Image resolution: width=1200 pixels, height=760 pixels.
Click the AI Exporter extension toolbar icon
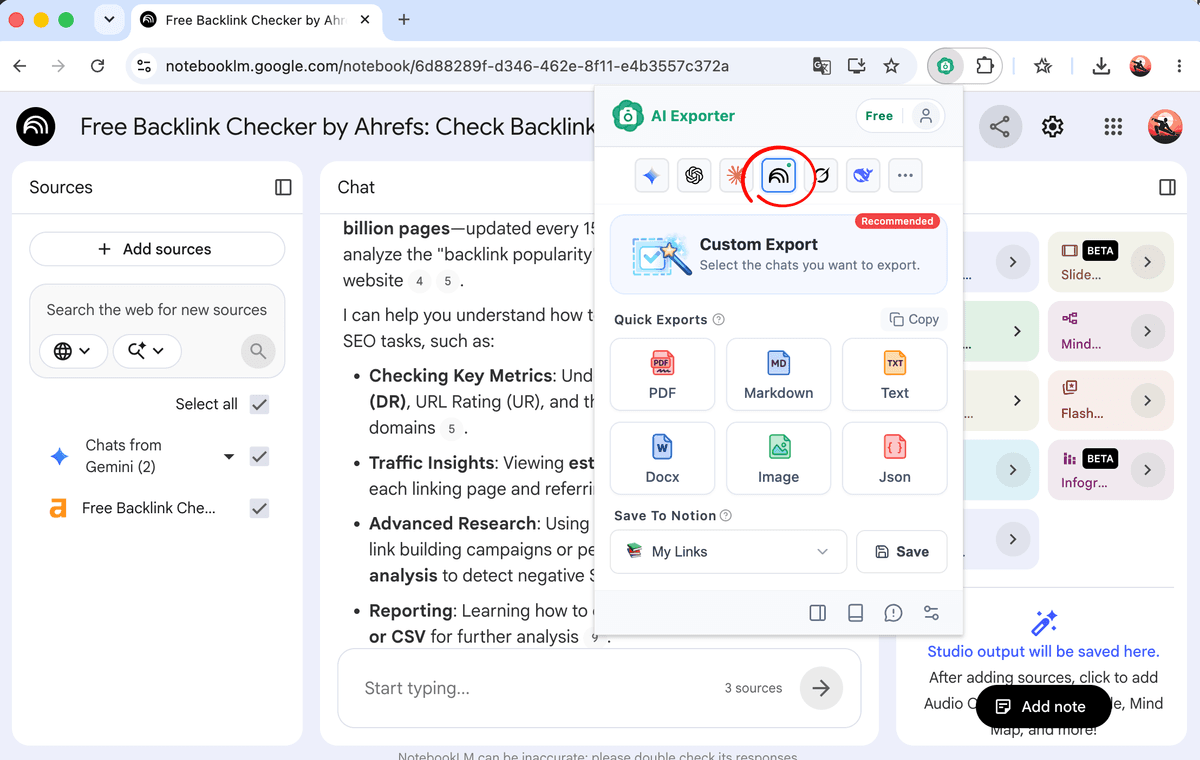(x=945, y=66)
